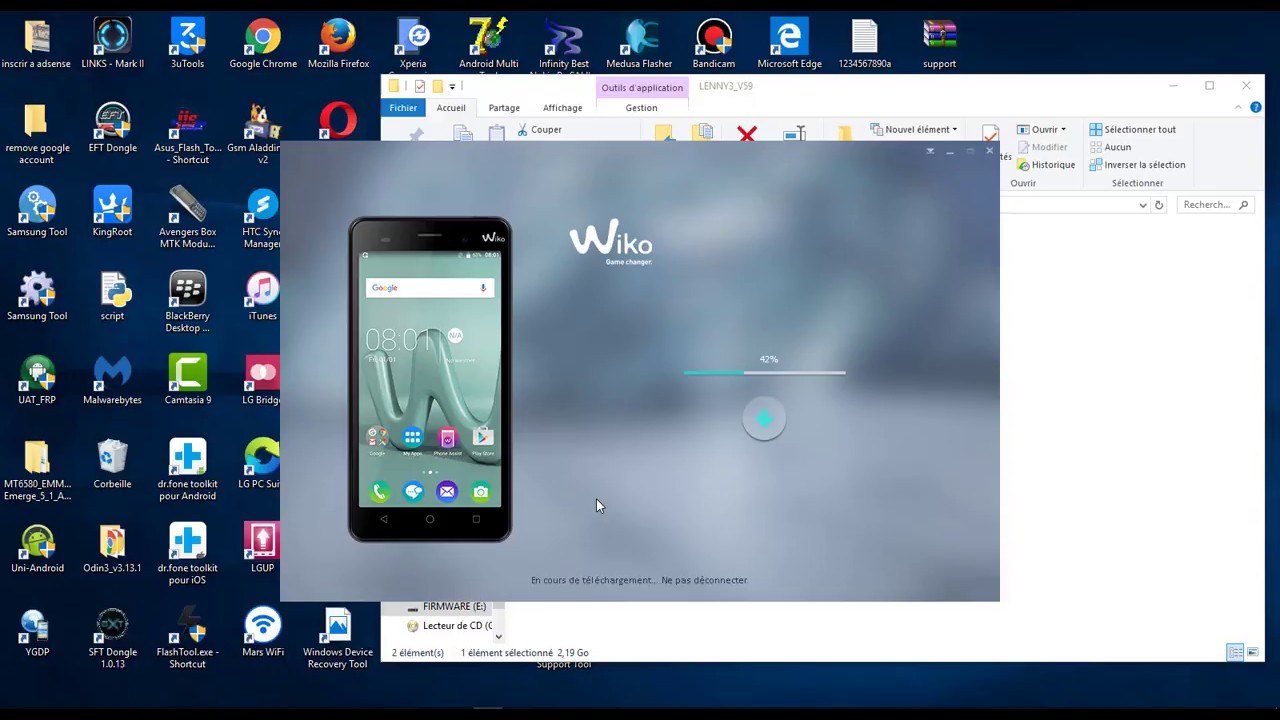Screen dimensions: 1280x720
Task: Open the Bandicam desktop icon
Action: (x=714, y=43)
